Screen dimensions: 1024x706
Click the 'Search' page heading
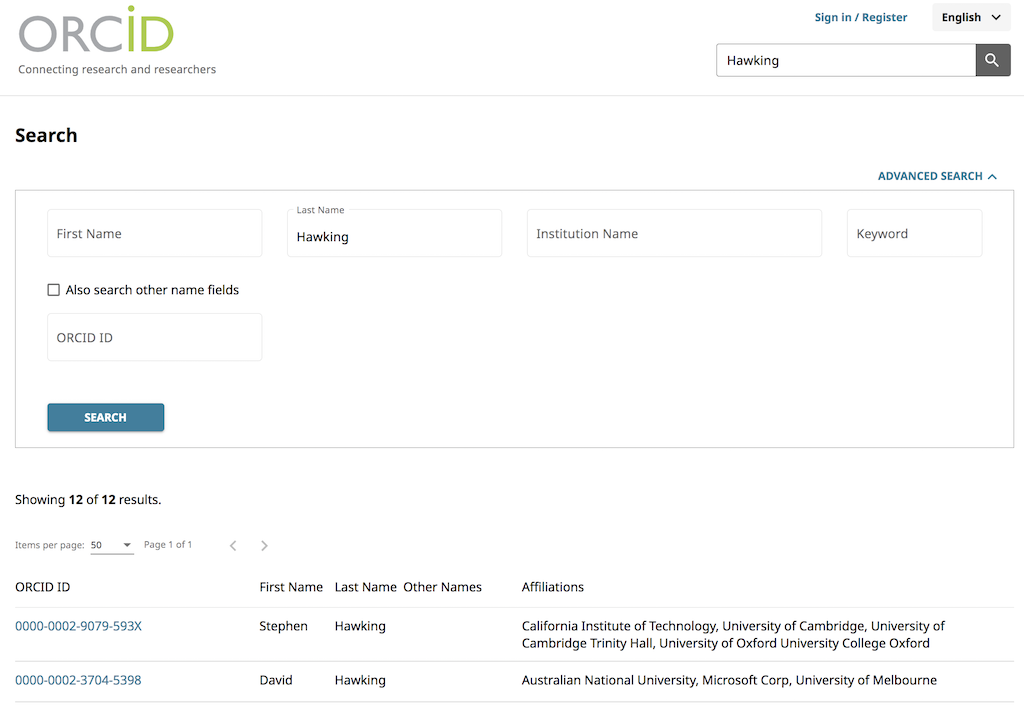46,135
